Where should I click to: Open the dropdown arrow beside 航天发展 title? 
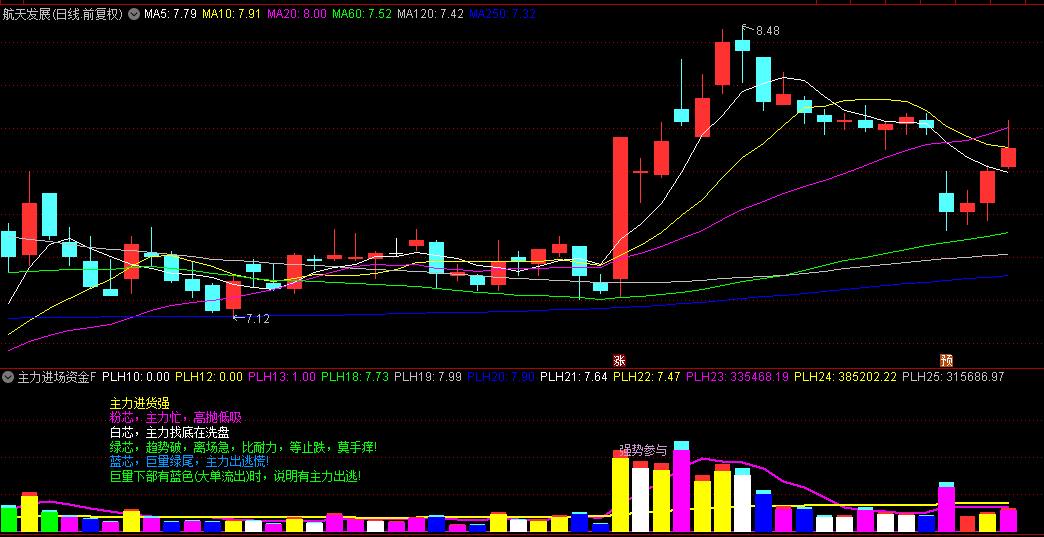coord(134,14)
